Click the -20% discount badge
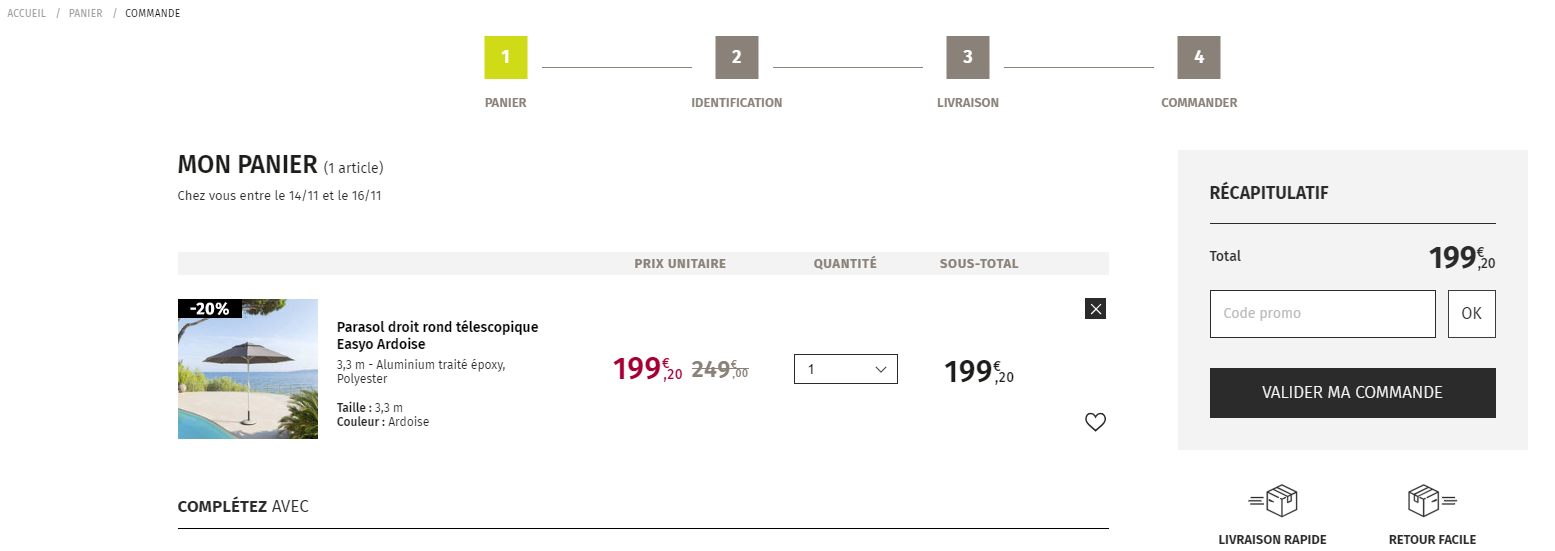 [210, 309]
